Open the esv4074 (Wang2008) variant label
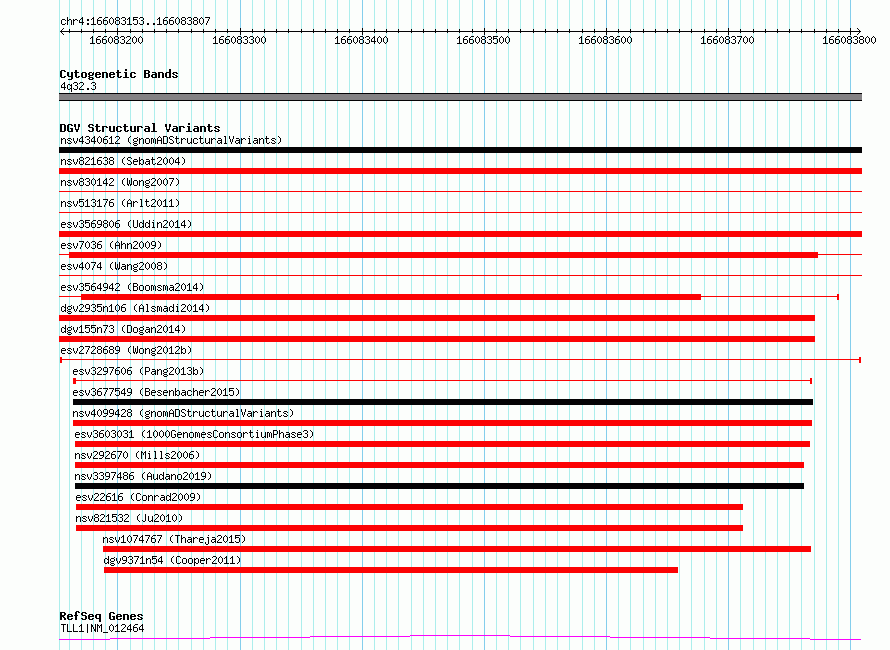Viewport: 890px width, 650px height. coord(114,266)
